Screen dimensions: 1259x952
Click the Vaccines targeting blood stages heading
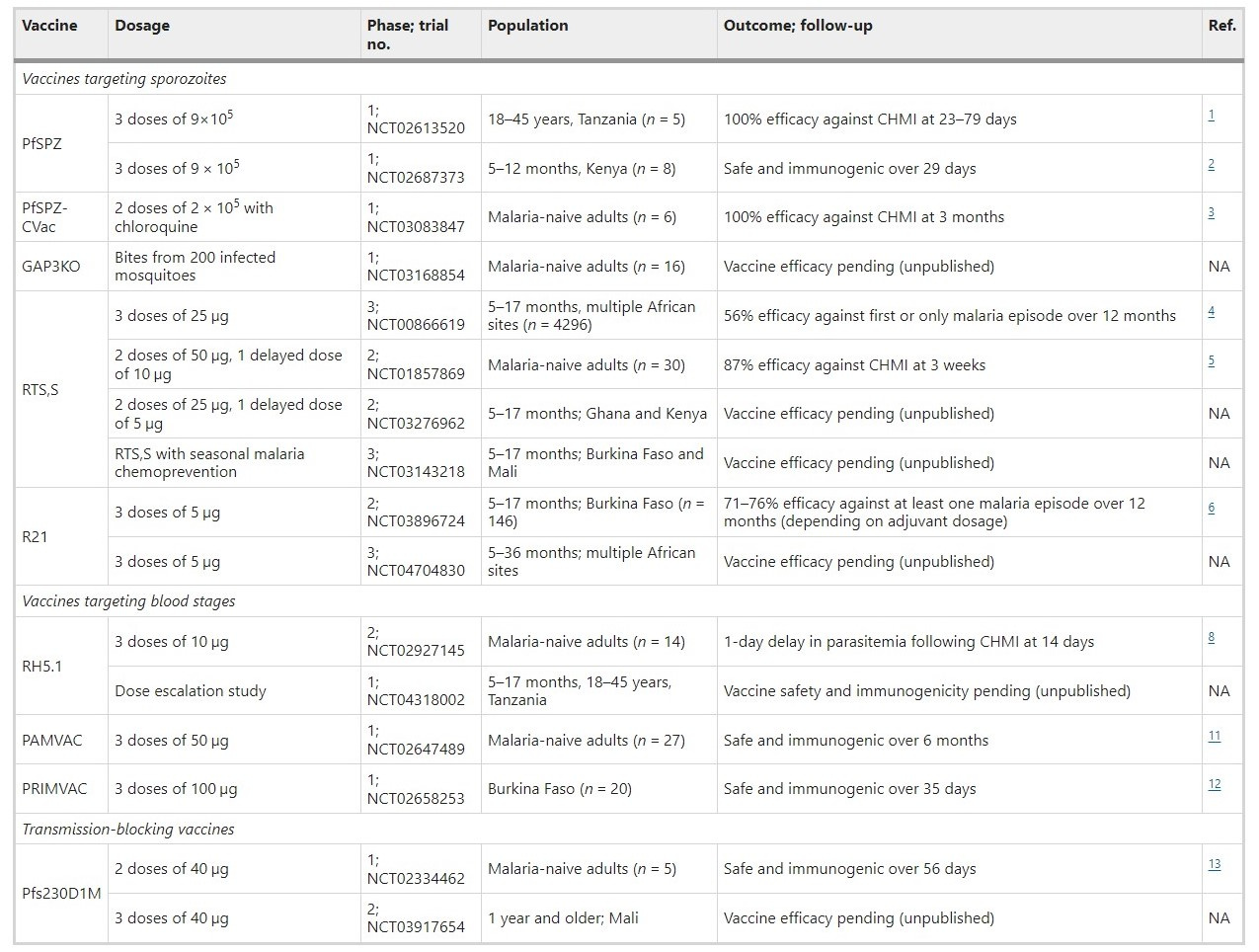[x=128, y=601]
